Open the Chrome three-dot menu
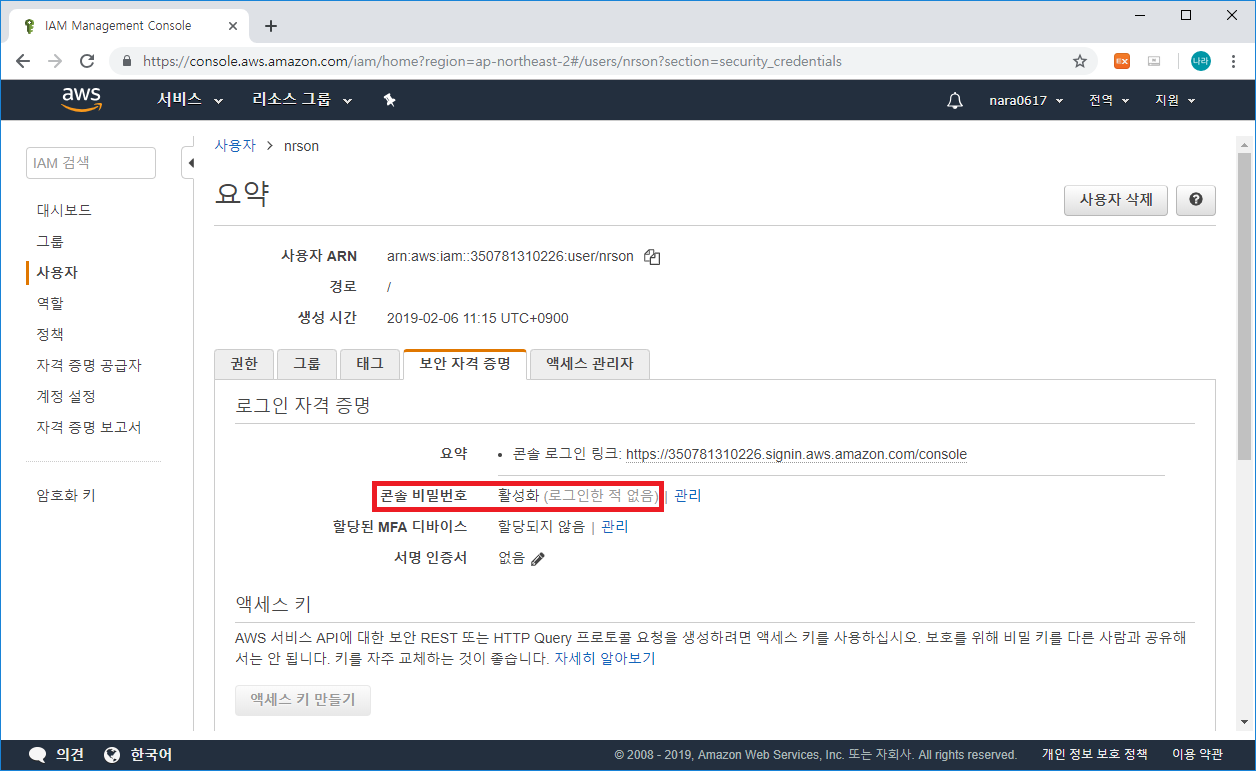Viewport: 1256px width, 771px height. [x=1234, y=61]
